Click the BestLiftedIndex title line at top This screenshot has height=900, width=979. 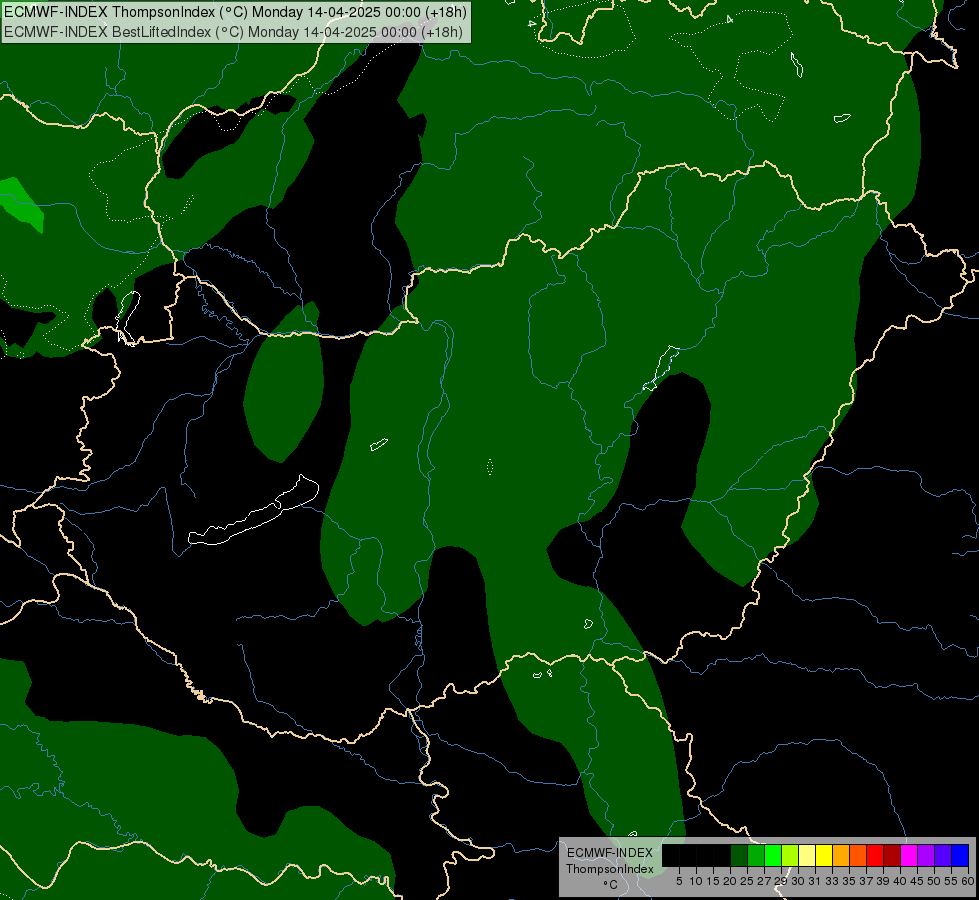[x=234, y=32]
